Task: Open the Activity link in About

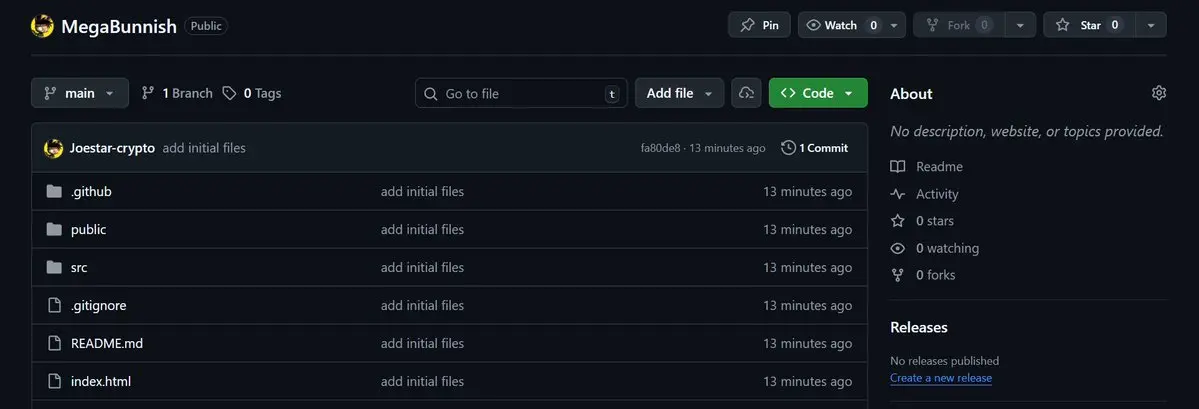Action: coord(937,194)
